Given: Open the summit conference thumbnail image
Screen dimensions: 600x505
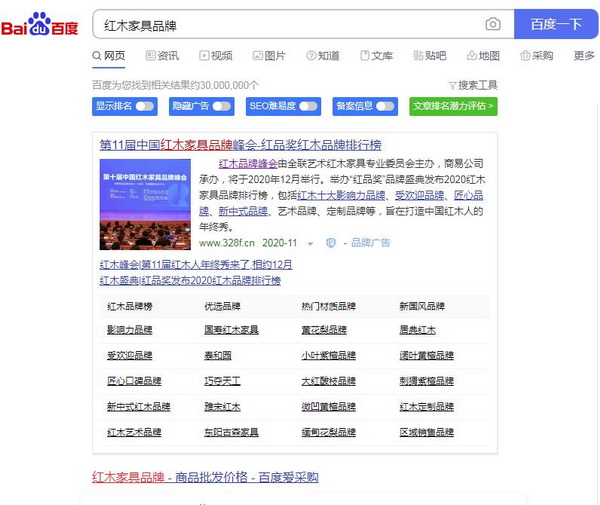Looking at the screenshot, I should click(x=145, y=204).
